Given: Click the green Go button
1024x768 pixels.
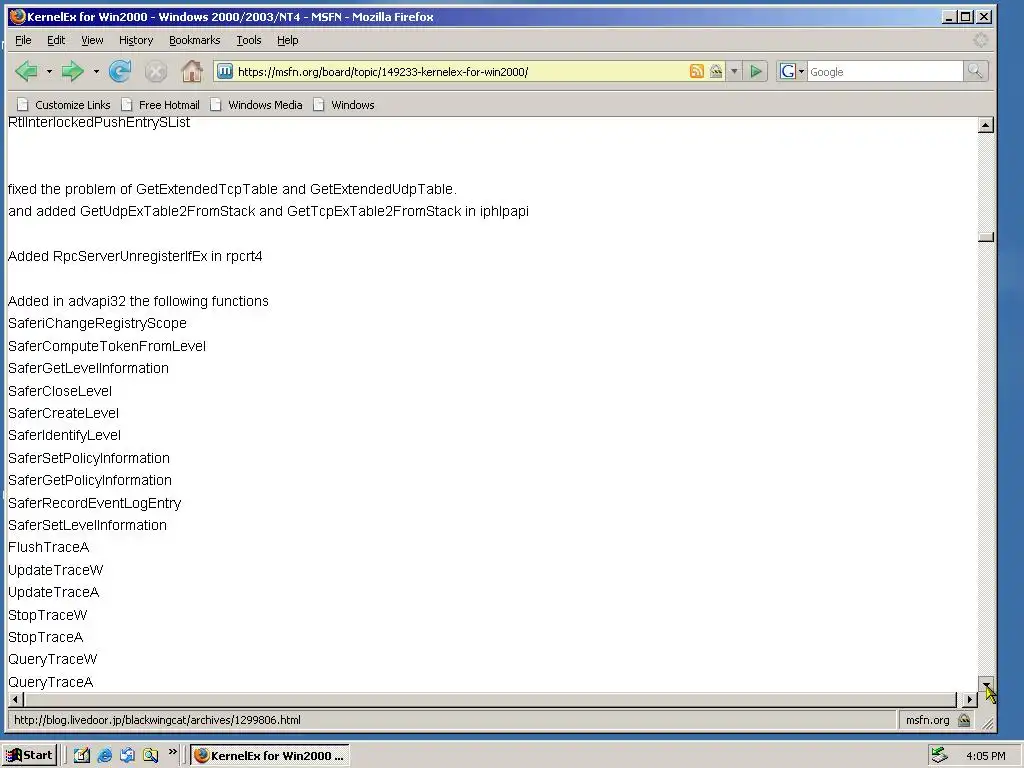Looking at the screenshot, I should tap(756, 71).
